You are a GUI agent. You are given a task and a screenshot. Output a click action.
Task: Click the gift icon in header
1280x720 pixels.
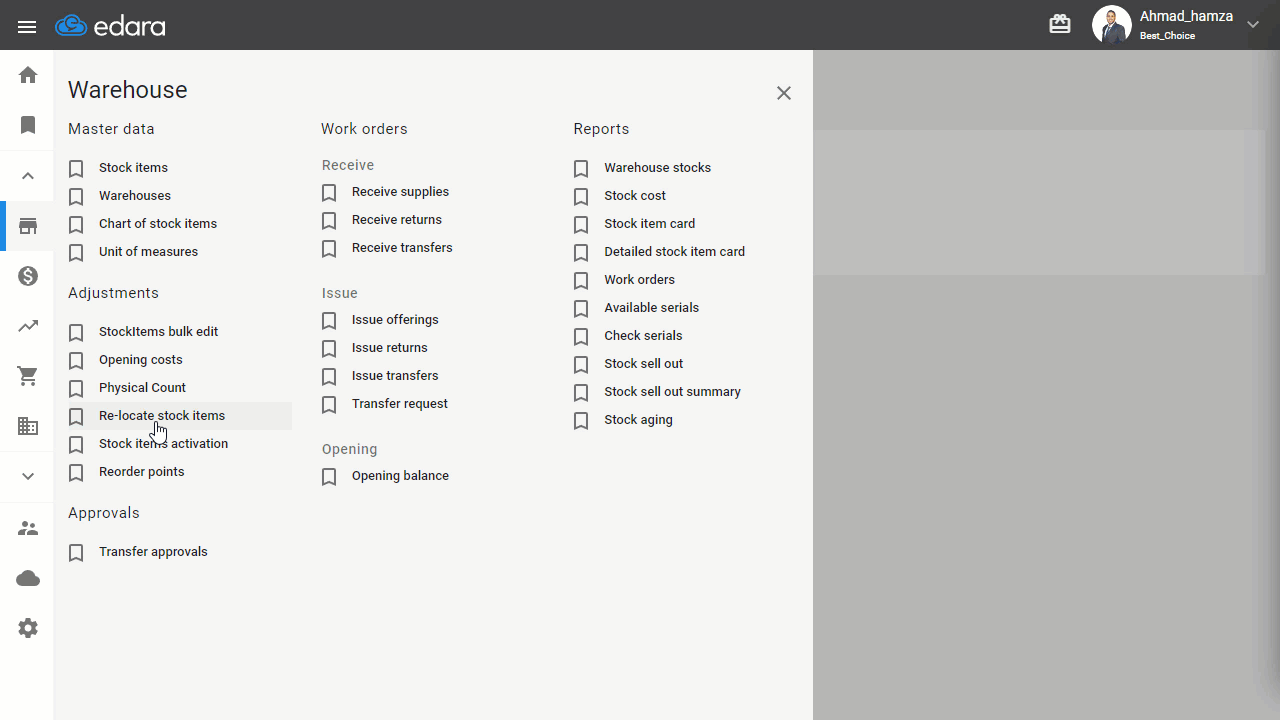click(x=1060, y=24)
